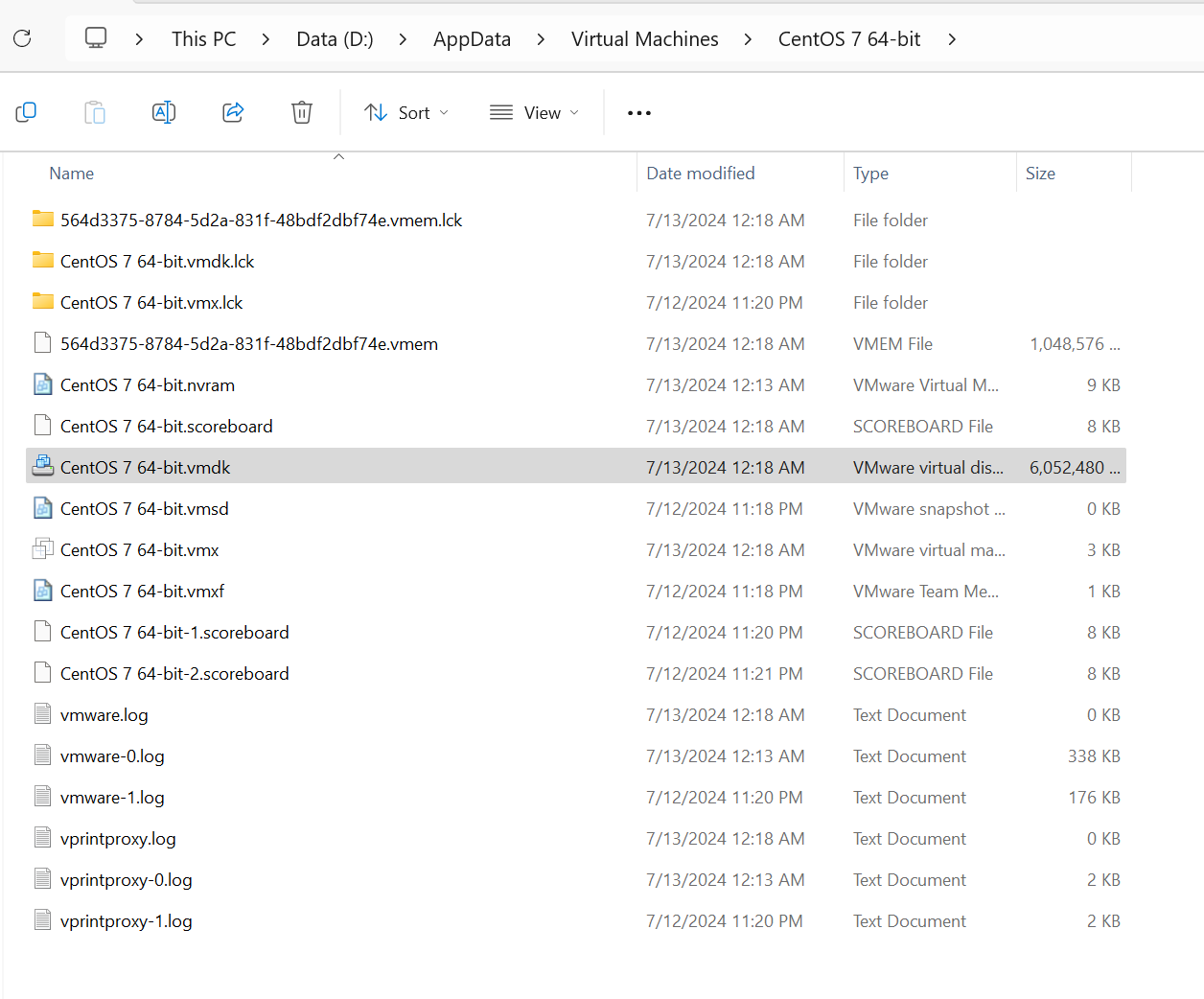Open the See more three-dots menu
Viewport: 1204px width, 999px height.
(x=638, y=113)
